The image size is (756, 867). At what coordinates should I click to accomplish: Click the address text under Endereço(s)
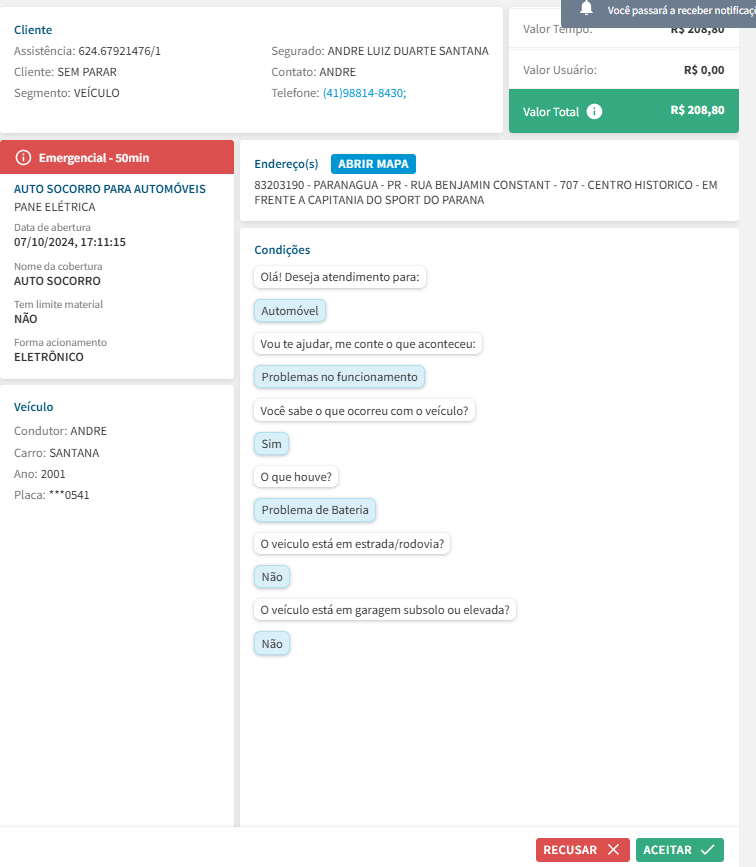[486, 193]
